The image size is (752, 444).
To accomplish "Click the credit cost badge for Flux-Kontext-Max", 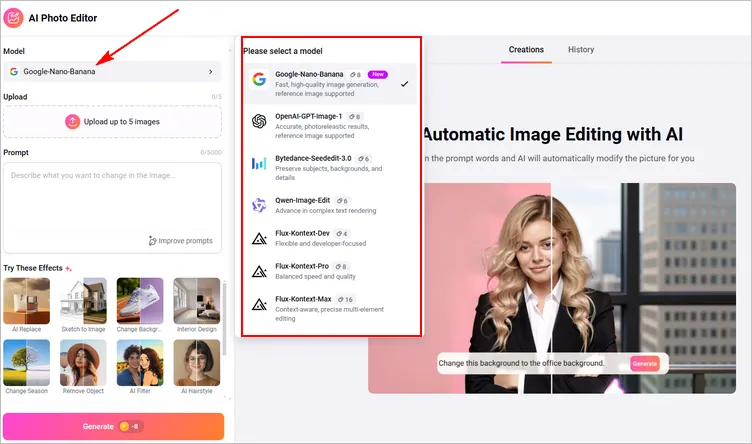I will pyautogui.click(x=345, y=299).
